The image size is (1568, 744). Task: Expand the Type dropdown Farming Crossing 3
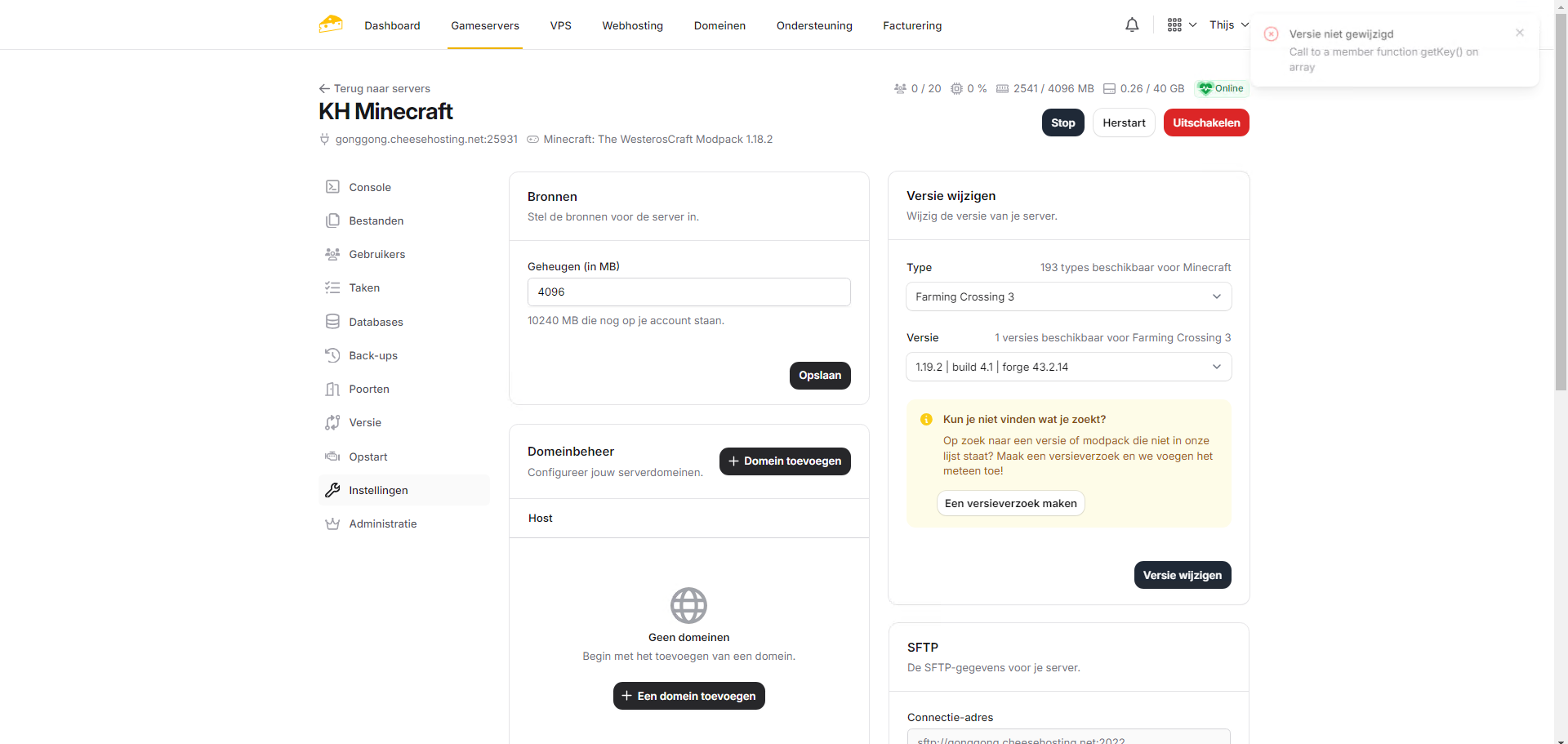pos(1068,296)
